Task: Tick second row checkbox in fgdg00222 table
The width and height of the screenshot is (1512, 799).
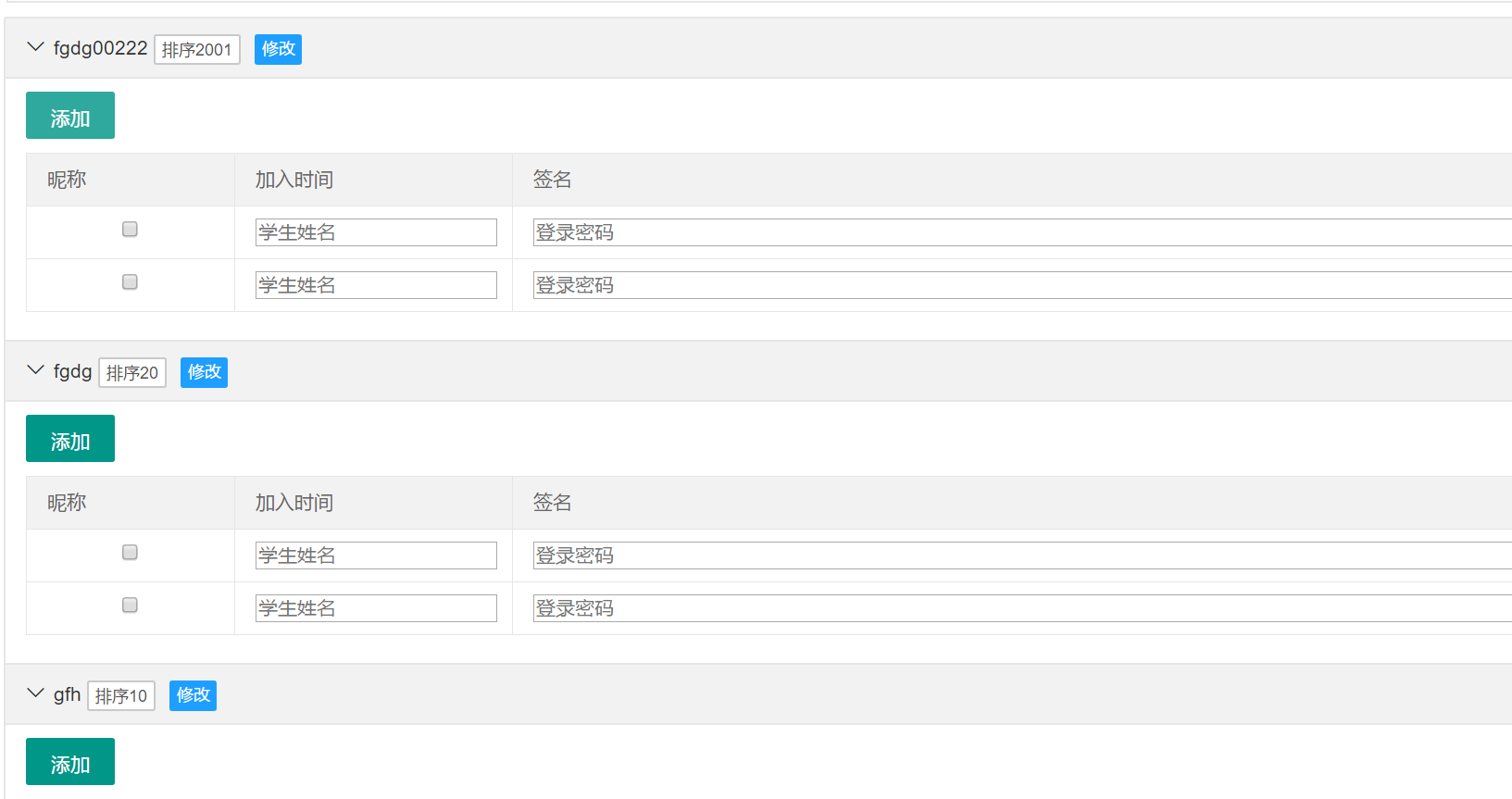Action: pyautogui.click(x=130, y=281)
